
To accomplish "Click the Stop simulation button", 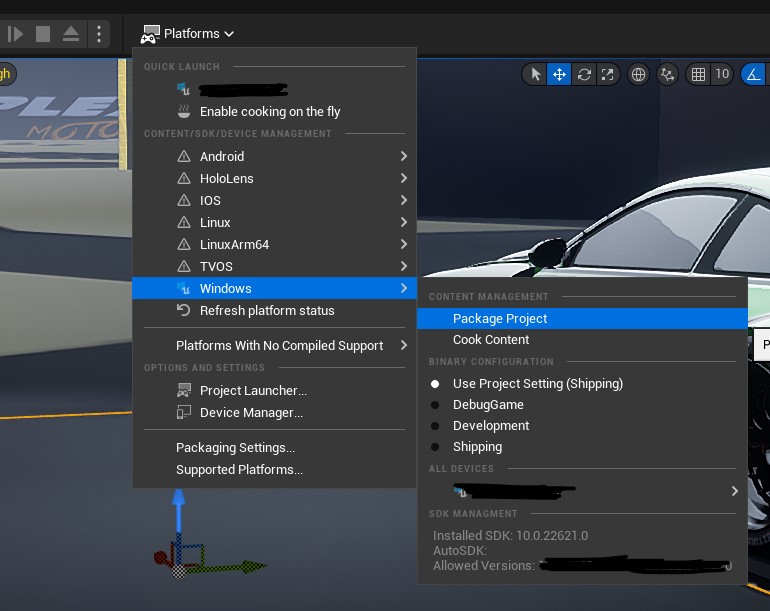I will 43,34.
